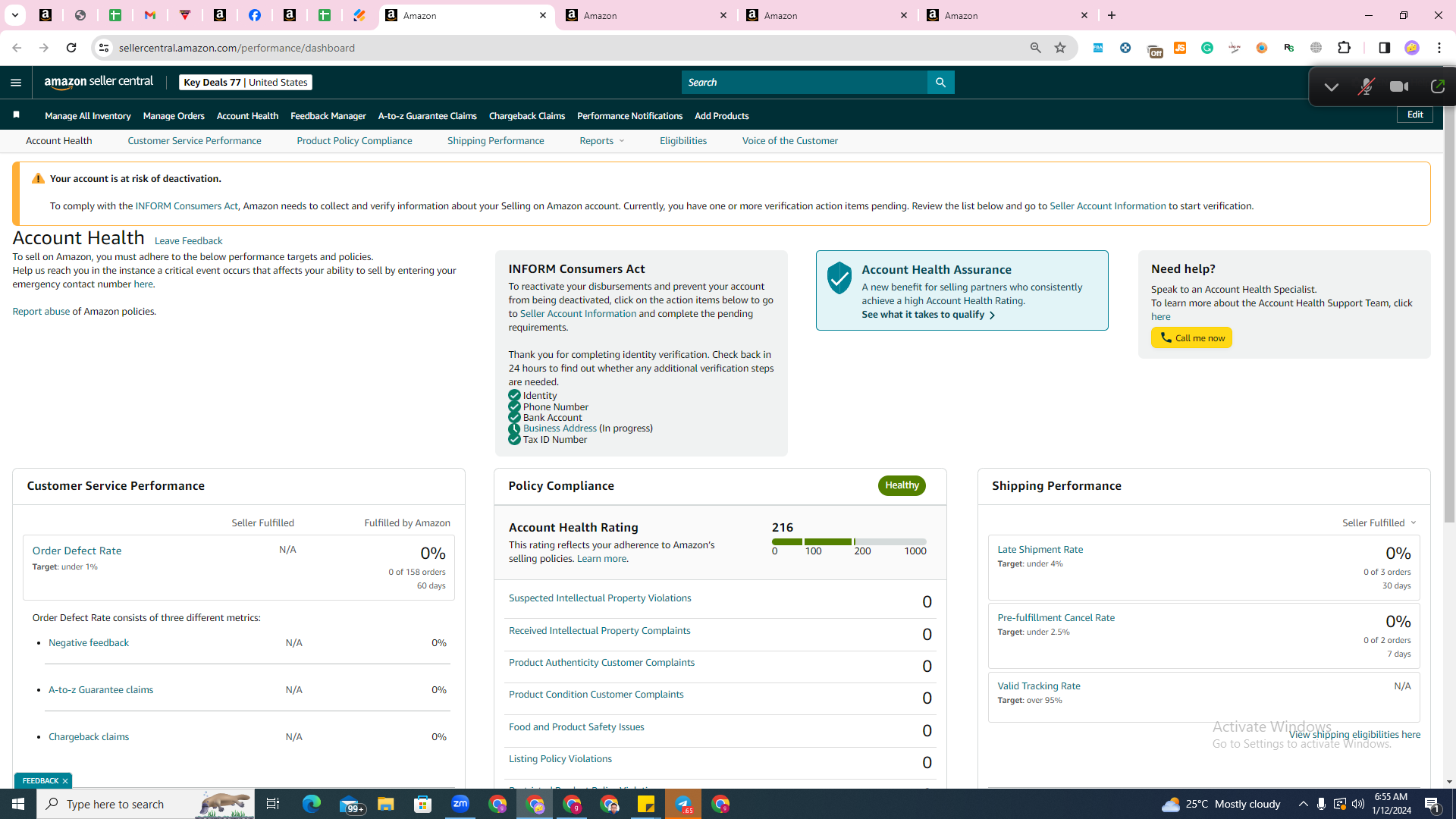Image resolution: width=1456 pixels, height=819 pixels.
Task: Click the Chrome profile avatar
Action: point(1411,48)
